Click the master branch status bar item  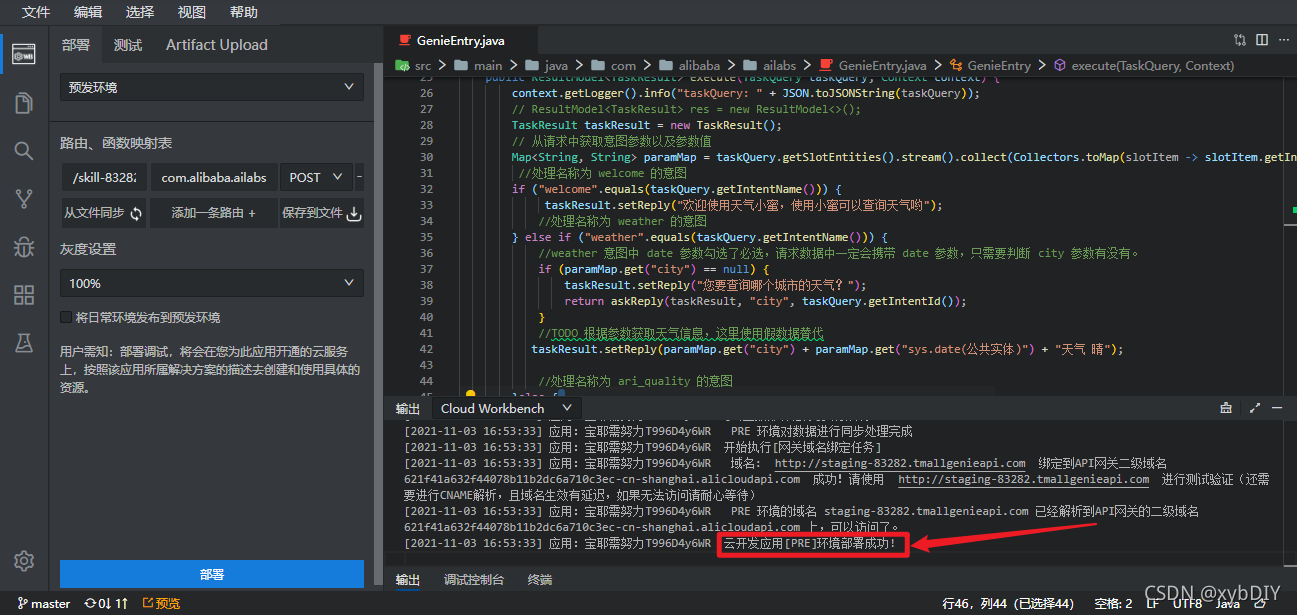point(42,603)
